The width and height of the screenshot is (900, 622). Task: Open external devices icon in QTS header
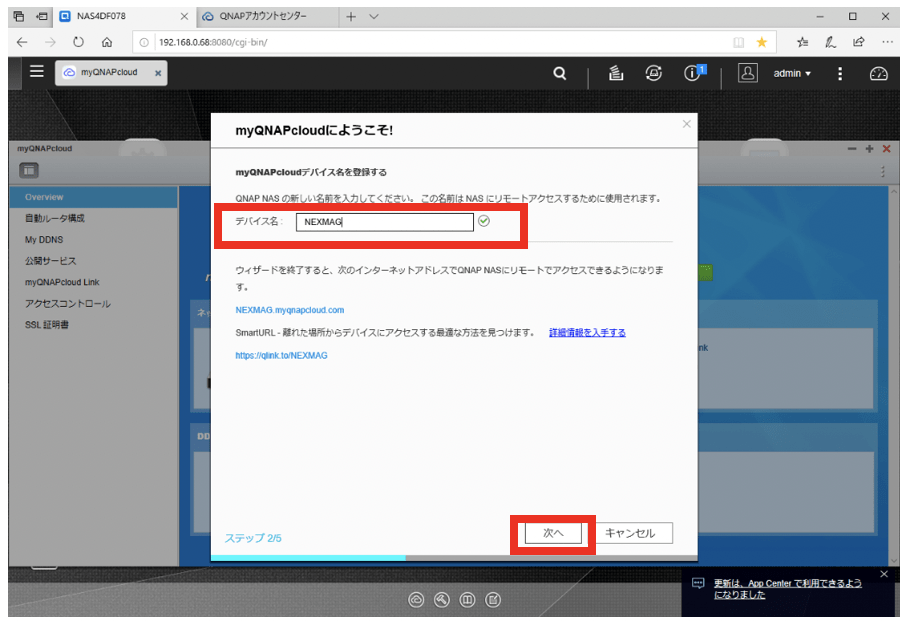pos(653,73)
